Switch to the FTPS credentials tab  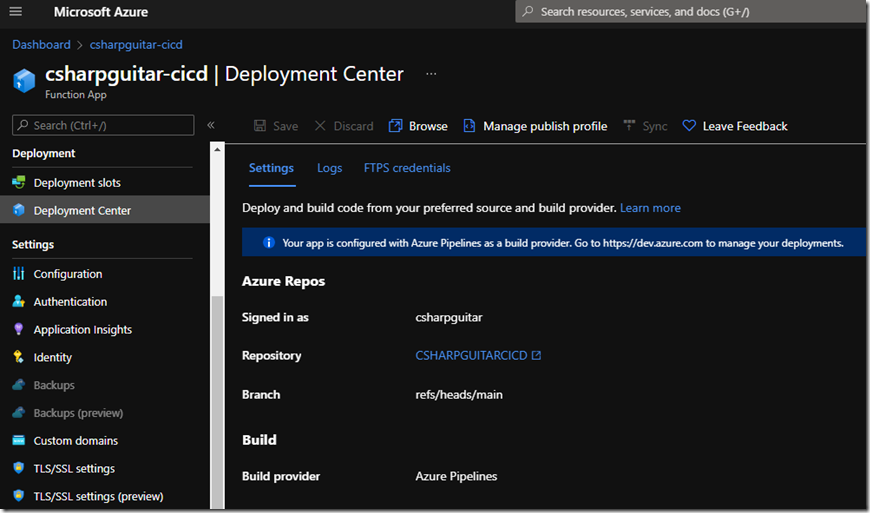(x=407, y=168)
